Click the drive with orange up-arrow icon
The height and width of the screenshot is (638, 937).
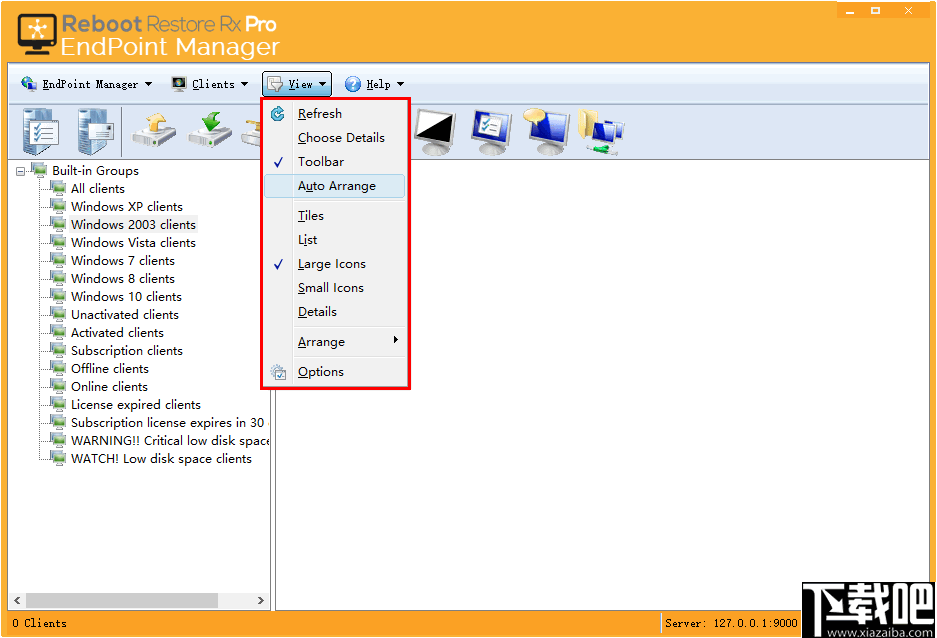point(154,130)
